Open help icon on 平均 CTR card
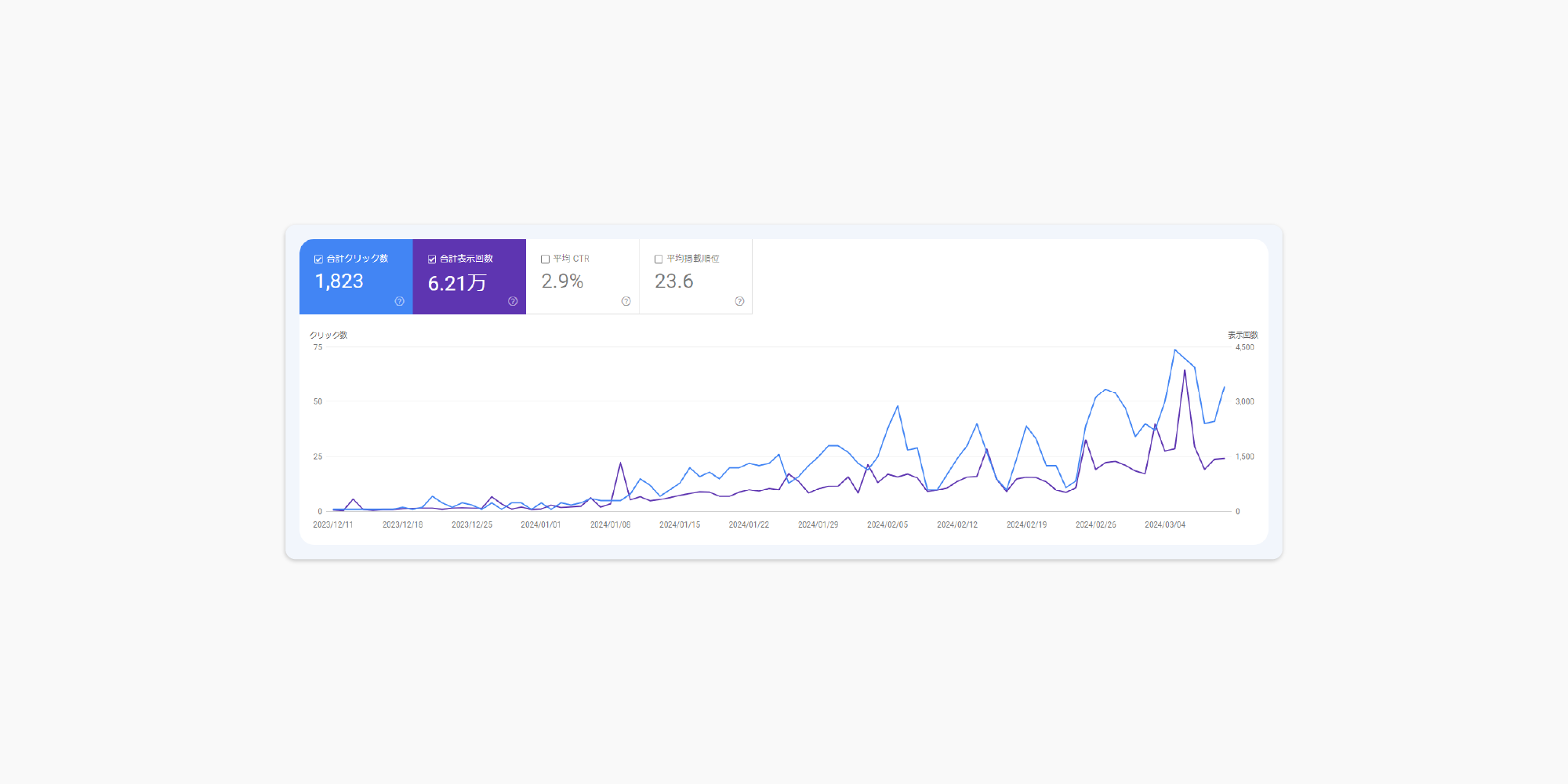This screenshot has width=1568, height=784. (626, 301)
